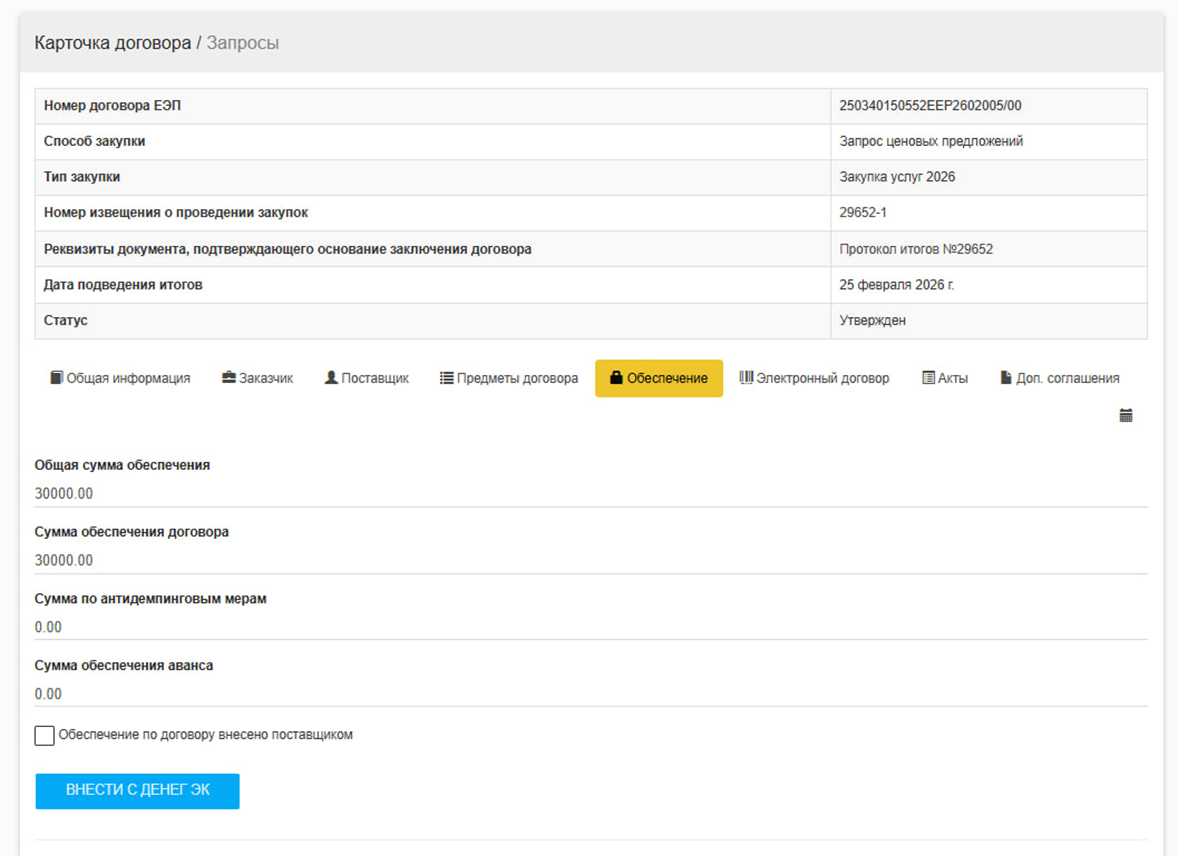1178x856 pixels.
Task: Click the table icon beside Акты
Action: 928,378
